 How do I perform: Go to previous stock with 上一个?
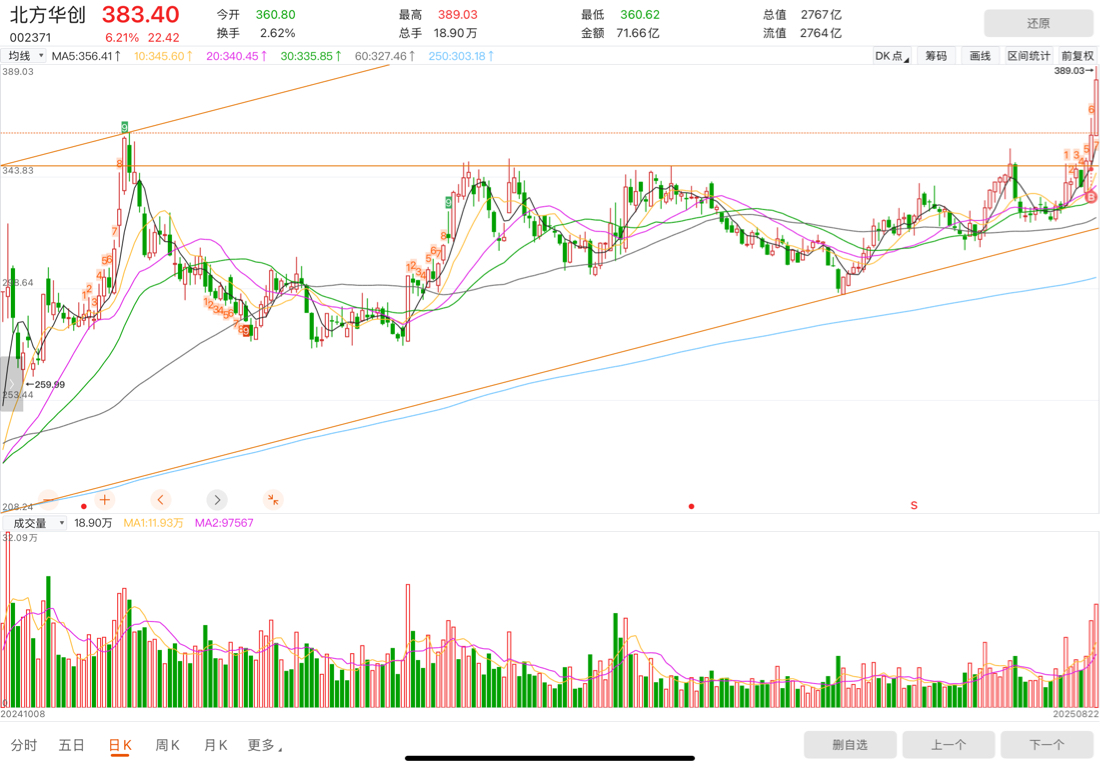948,745
